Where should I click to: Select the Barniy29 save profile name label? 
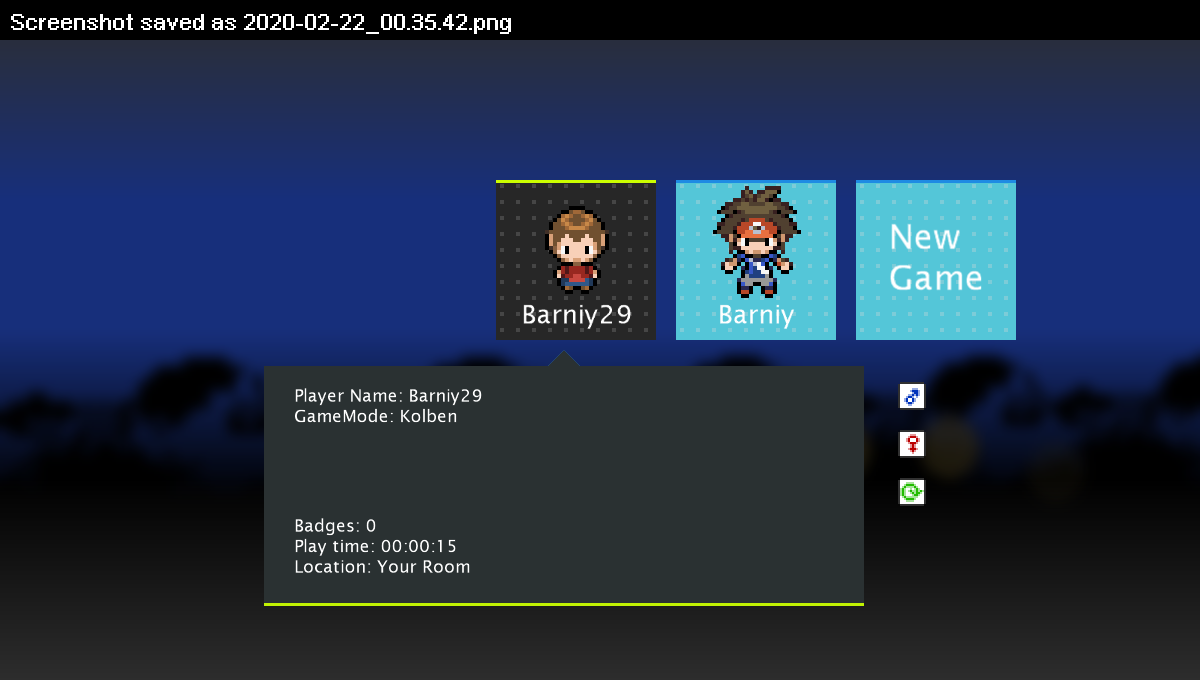click(x=576, y=315)
